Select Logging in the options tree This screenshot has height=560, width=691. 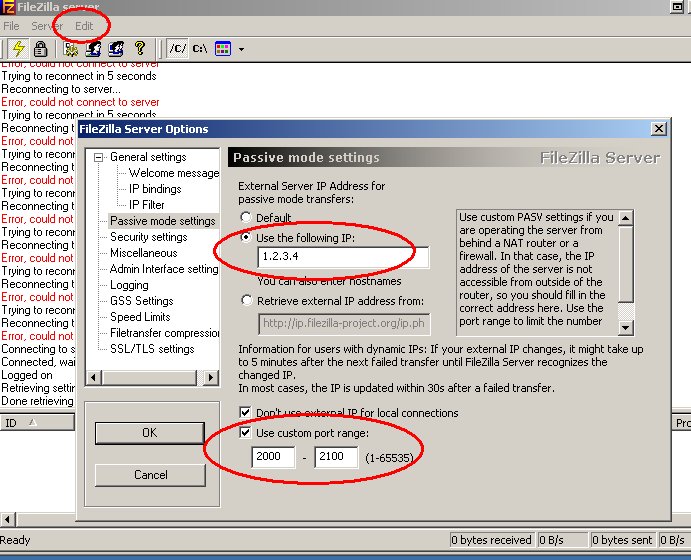[129, 285]
